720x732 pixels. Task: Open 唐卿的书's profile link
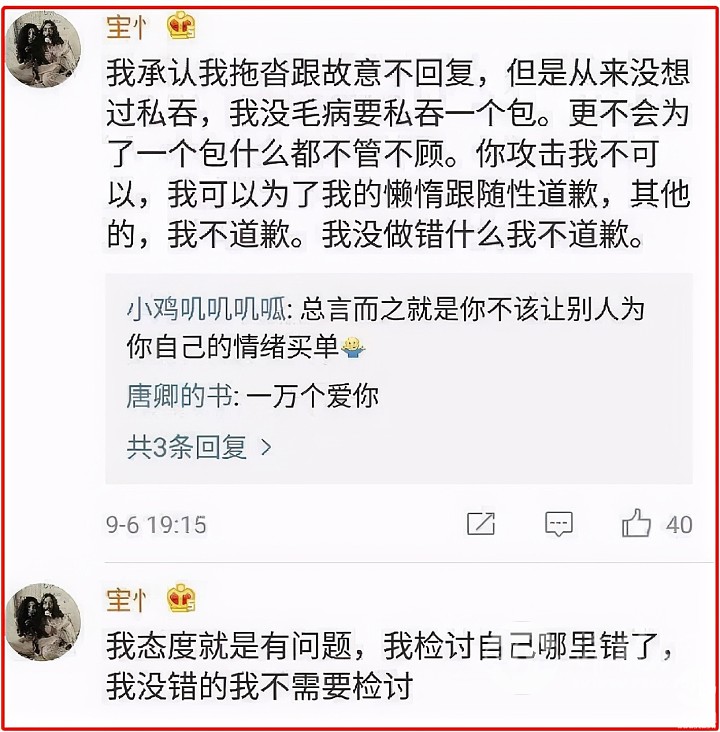pyautogui.click(x=179, y=397)
